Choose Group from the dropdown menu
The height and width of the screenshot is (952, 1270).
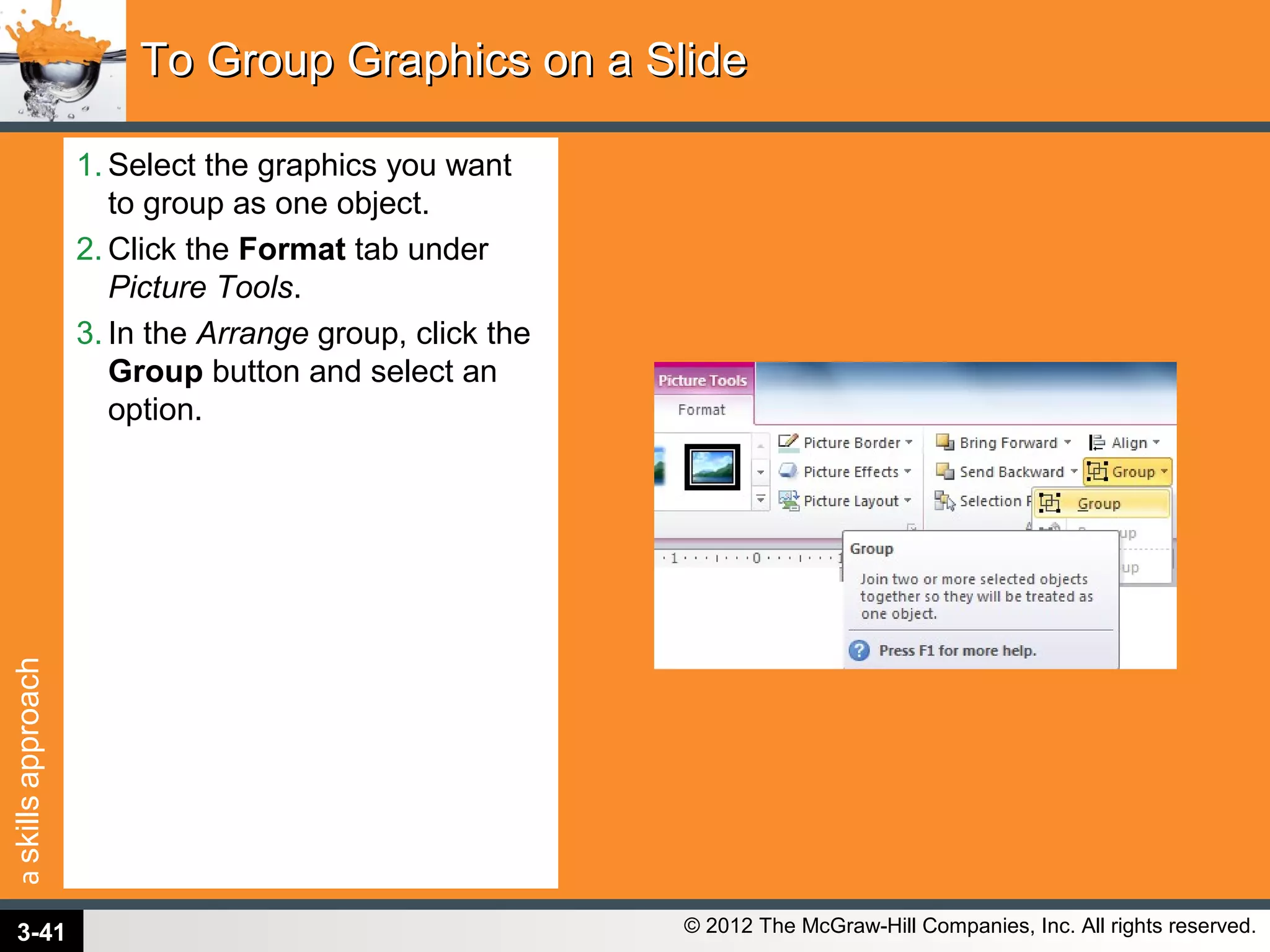(1099, 504)
